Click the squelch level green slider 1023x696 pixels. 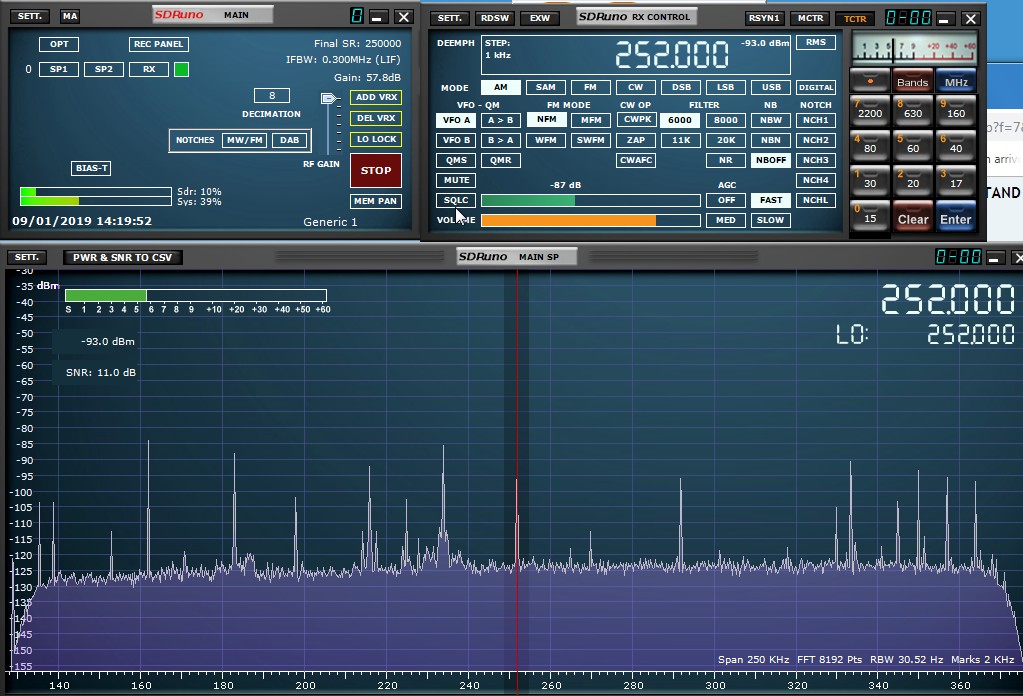(590, 200)
